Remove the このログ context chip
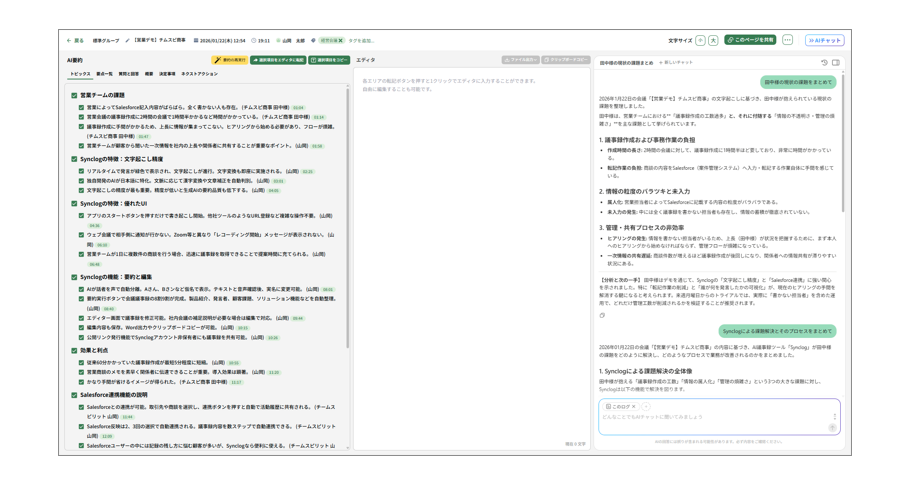This screenshot has height=486, width=908. 634,407
